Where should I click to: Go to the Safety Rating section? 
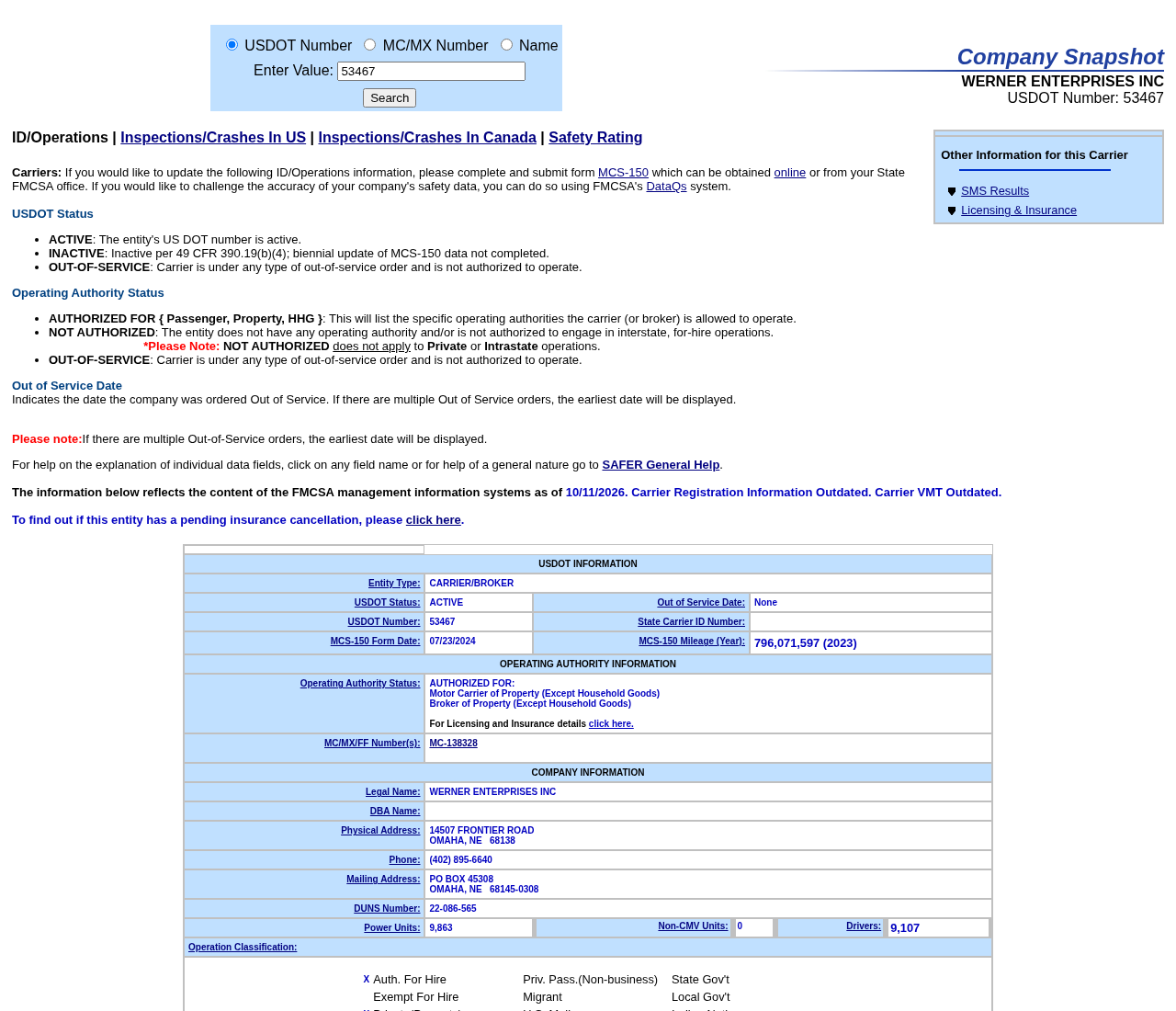tap(595, 137)
